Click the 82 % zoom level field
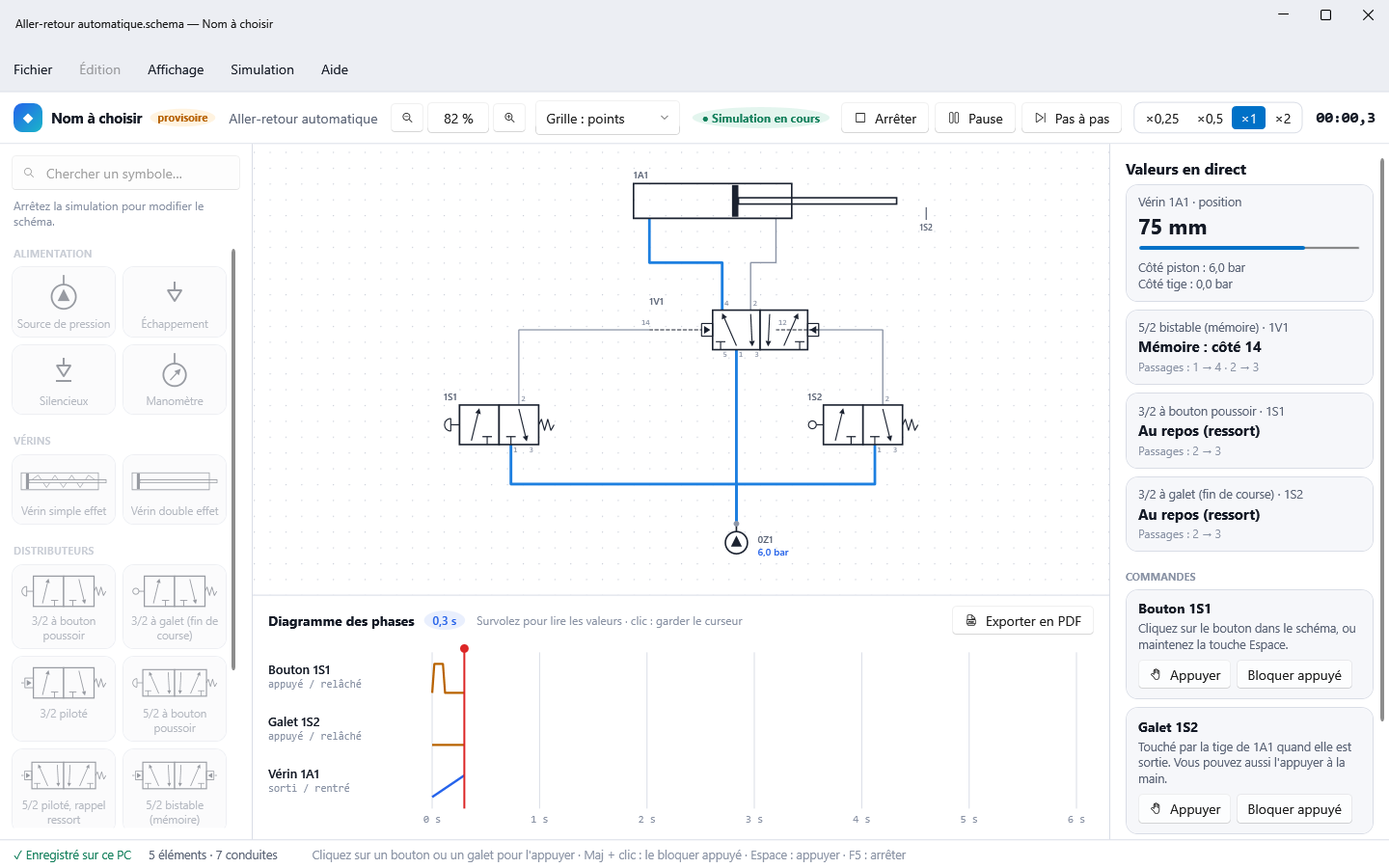1389x868 pixels. (458, 119)
